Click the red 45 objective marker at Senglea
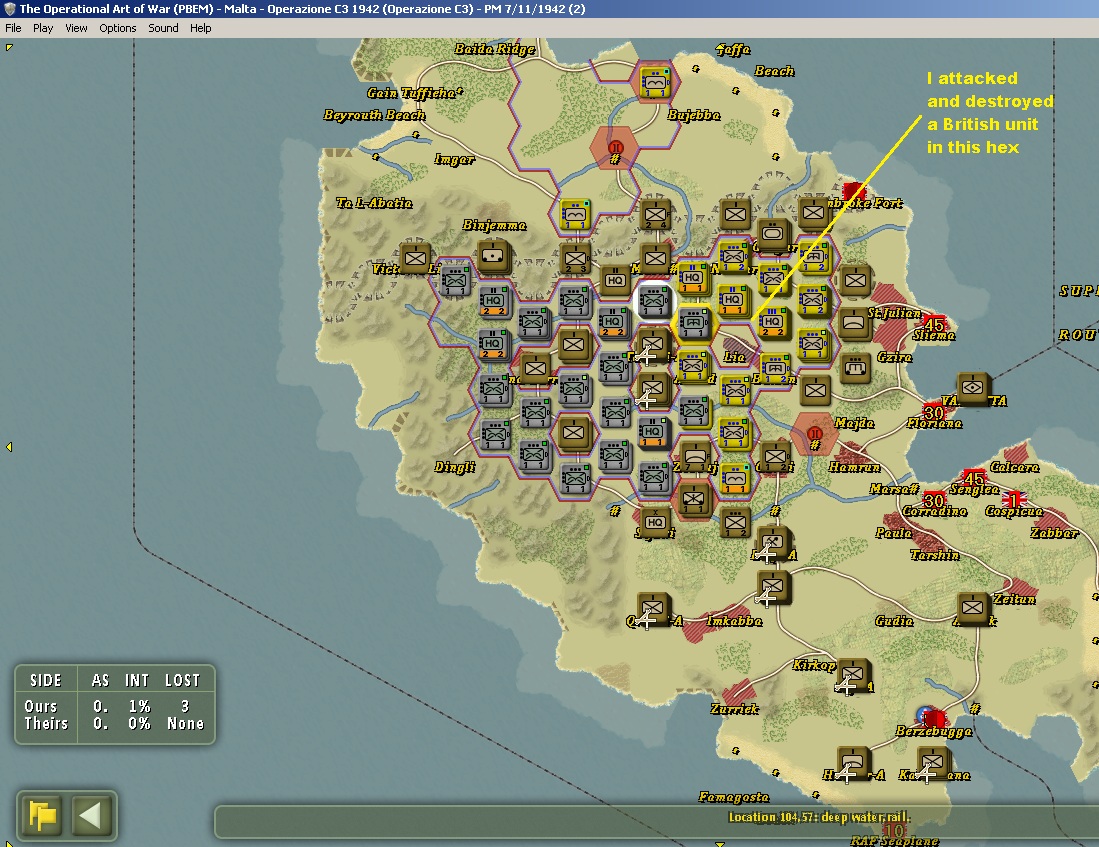Viewport: 1099px width, 847px height. pos(974,478)
